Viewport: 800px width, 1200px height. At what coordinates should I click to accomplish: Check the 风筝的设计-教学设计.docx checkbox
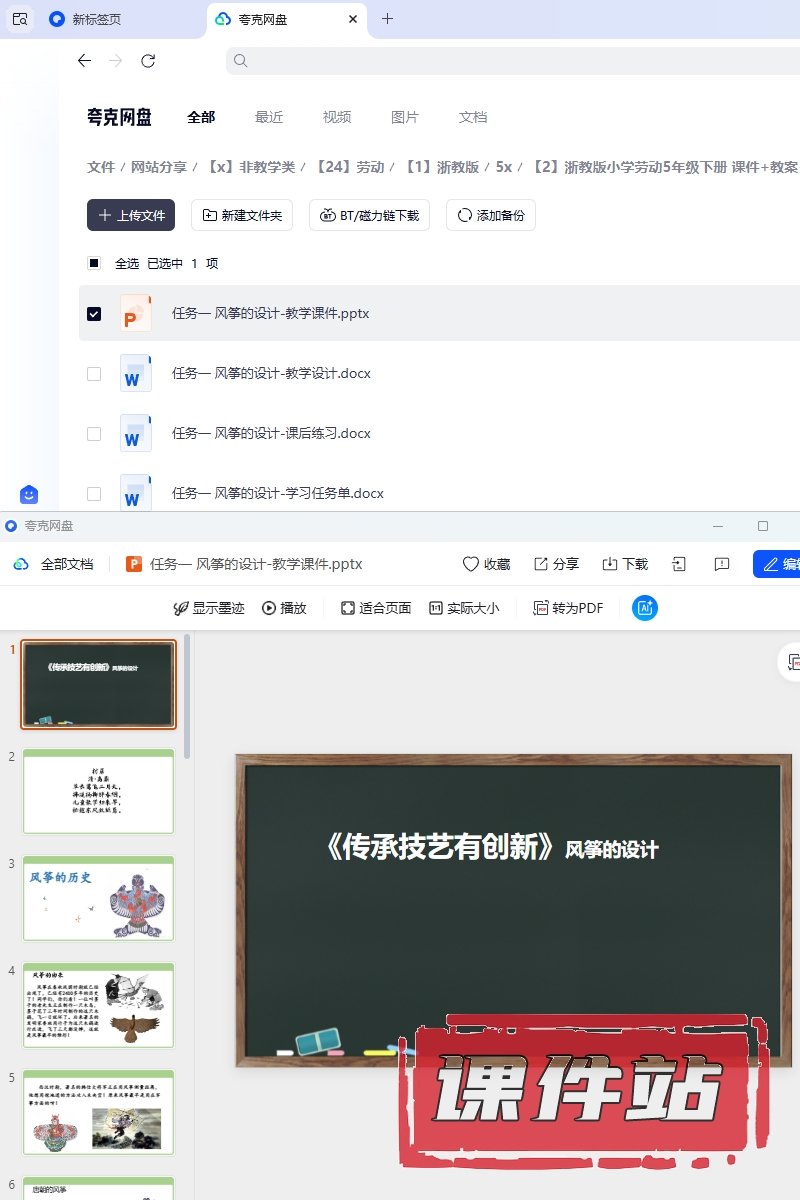94,374
